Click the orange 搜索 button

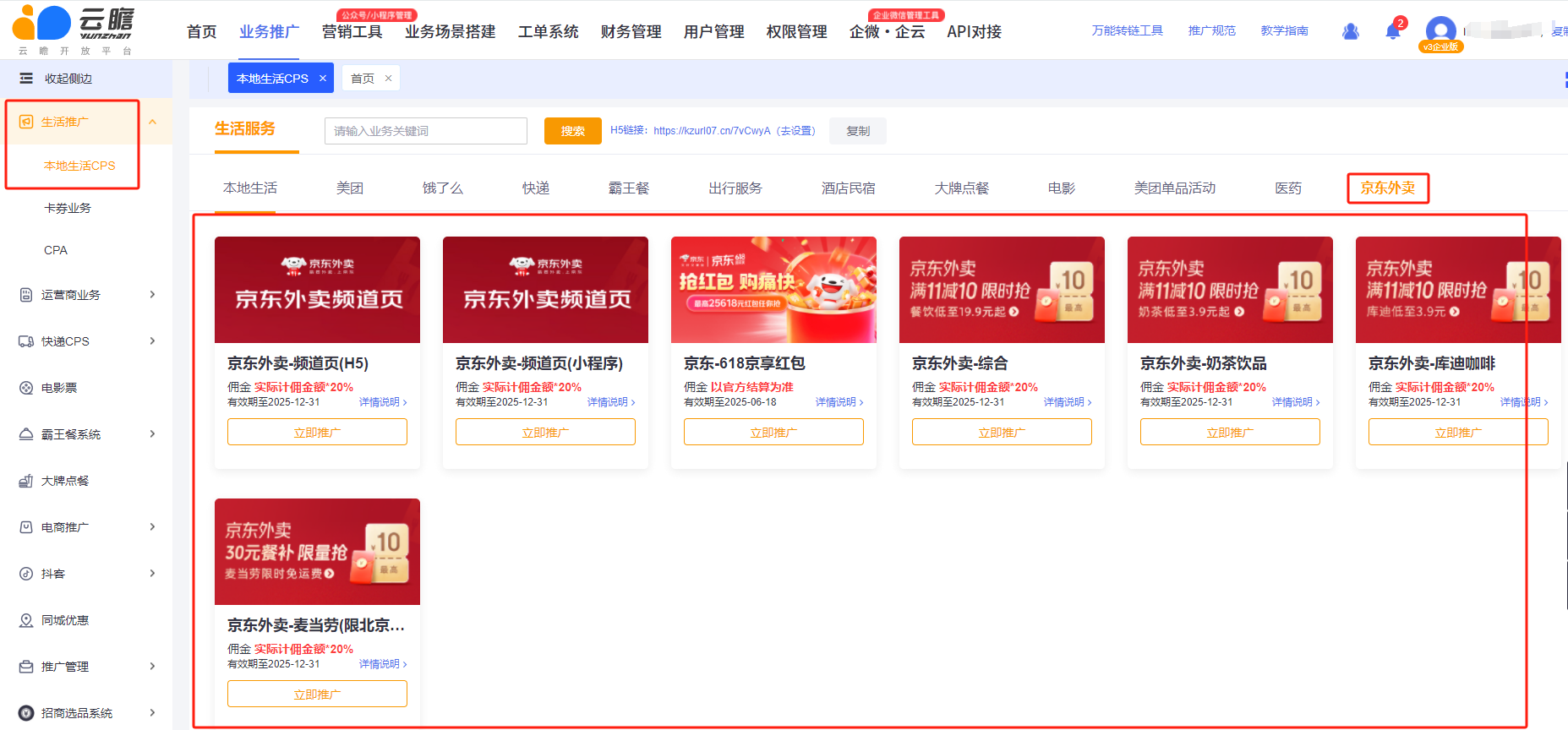[x=573, y=131]
